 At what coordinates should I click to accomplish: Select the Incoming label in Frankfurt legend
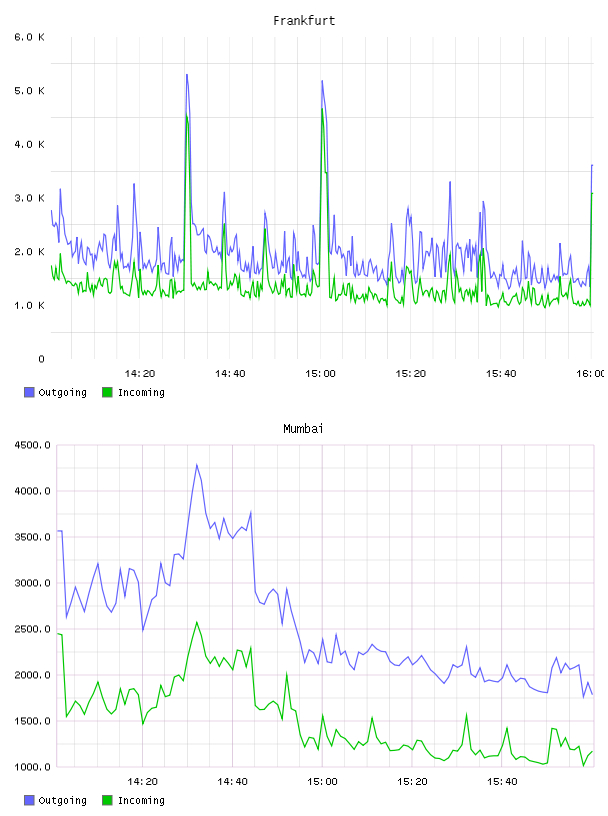tap(141, 393)
